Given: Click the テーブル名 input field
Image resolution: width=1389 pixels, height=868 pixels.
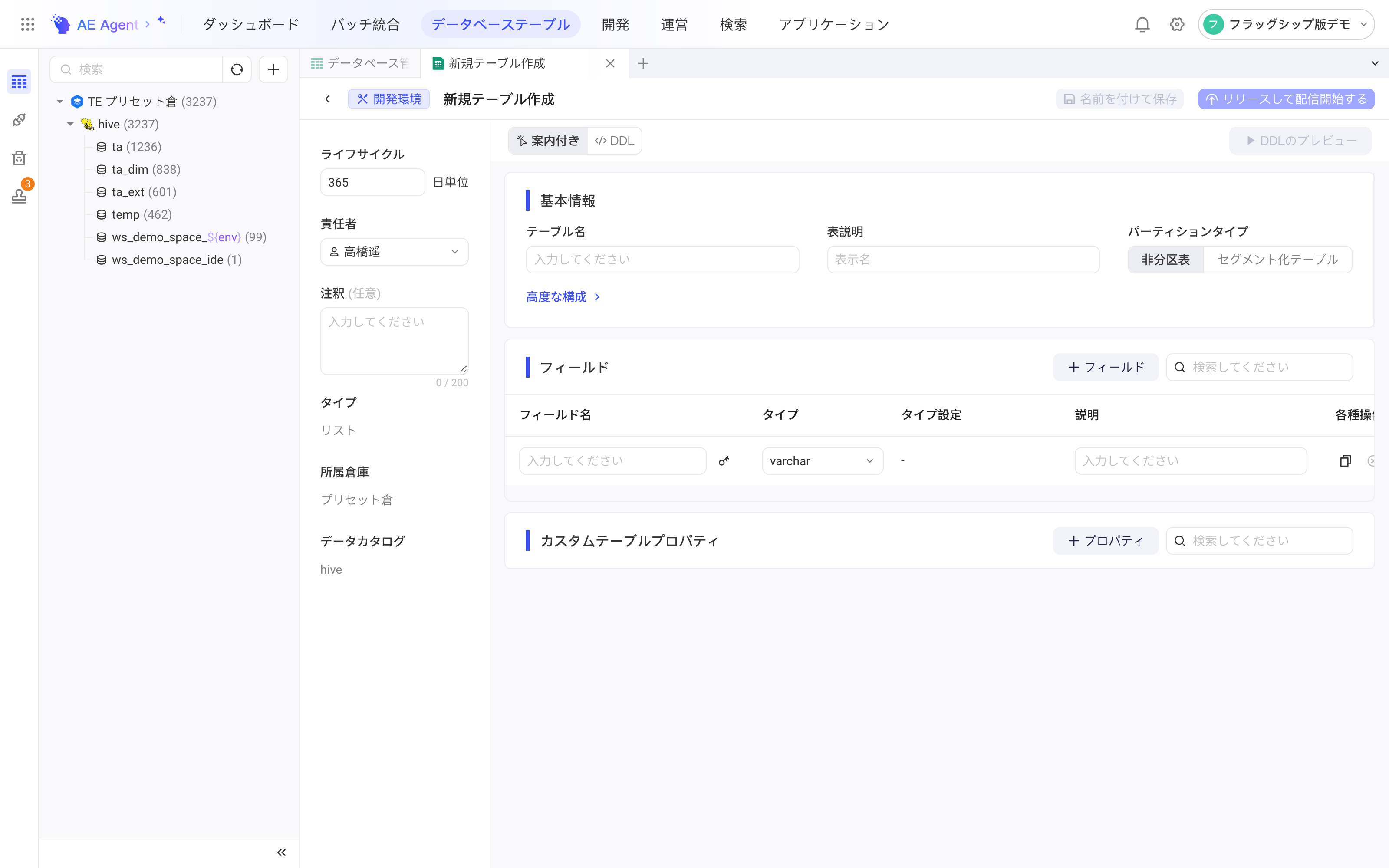Looking at the screenshot, I should pos(662,260).
